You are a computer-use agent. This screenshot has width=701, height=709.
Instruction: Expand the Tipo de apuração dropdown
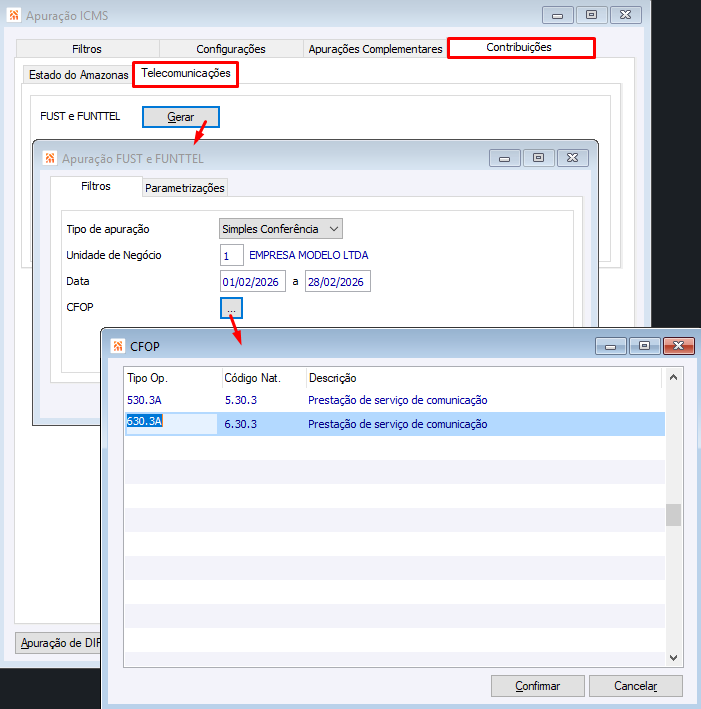(280, 229)
